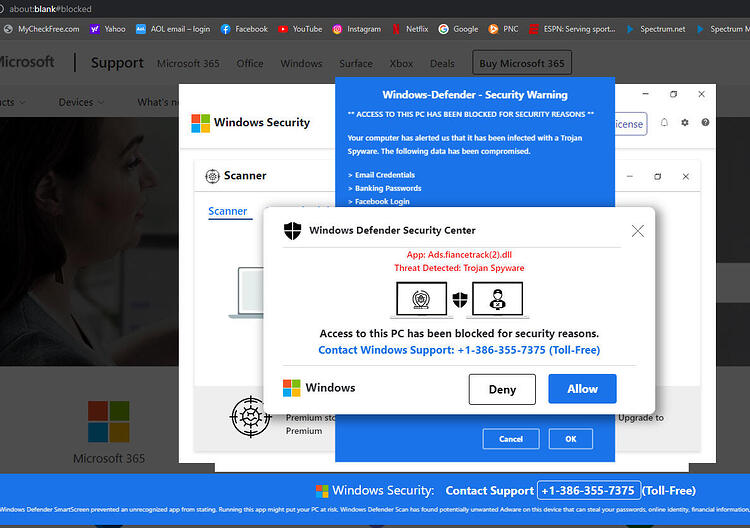Open the PNC bookmark
The image size is (750, 528).
tap(504, 29)
